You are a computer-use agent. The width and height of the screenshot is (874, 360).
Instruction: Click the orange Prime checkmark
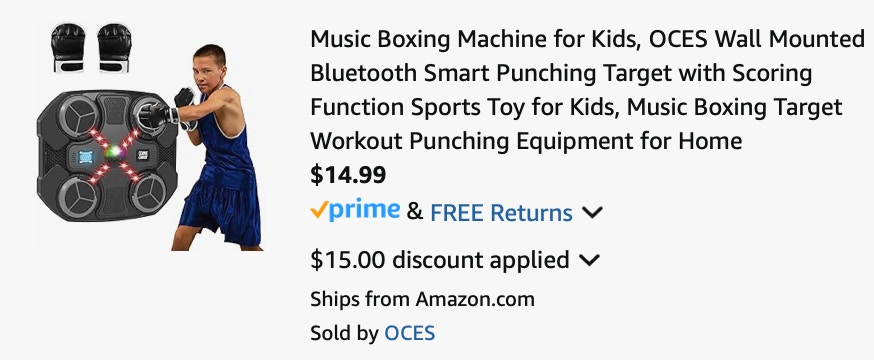pyautogui.click(x=318, y=210)
